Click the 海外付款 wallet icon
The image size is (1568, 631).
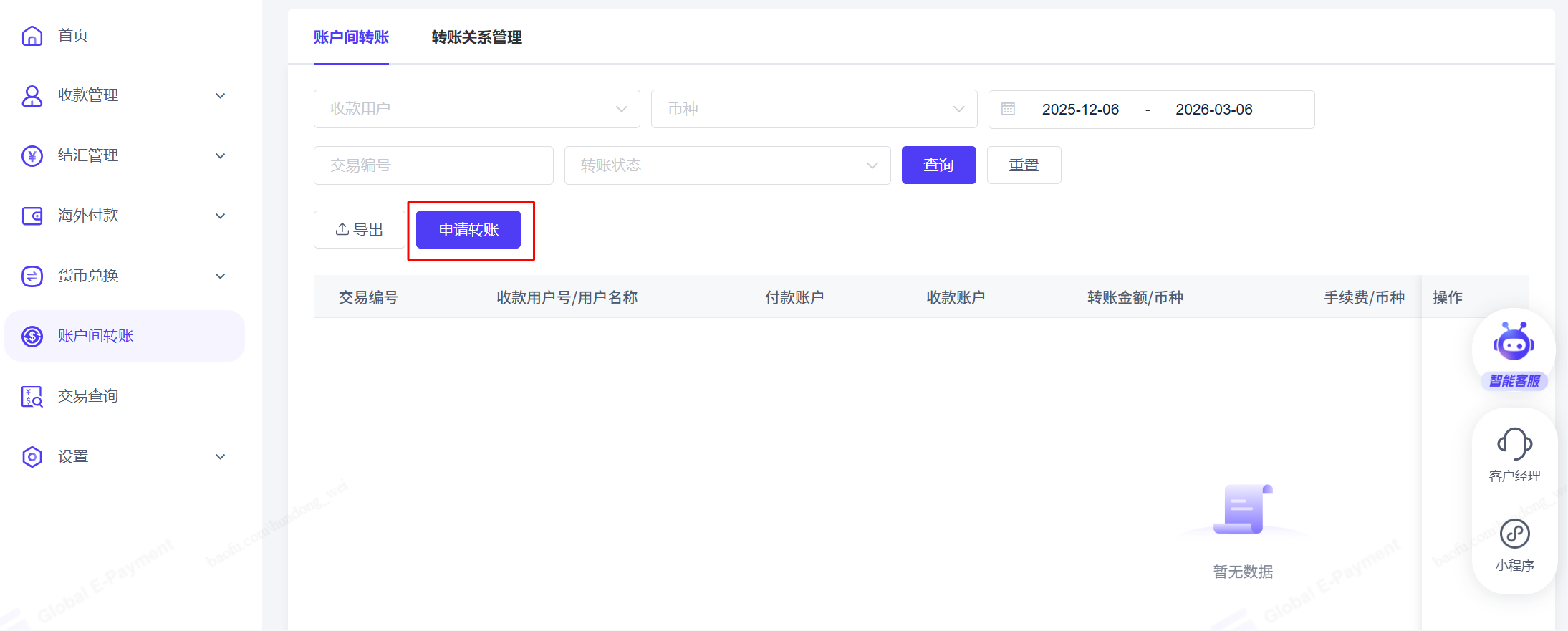32,216
